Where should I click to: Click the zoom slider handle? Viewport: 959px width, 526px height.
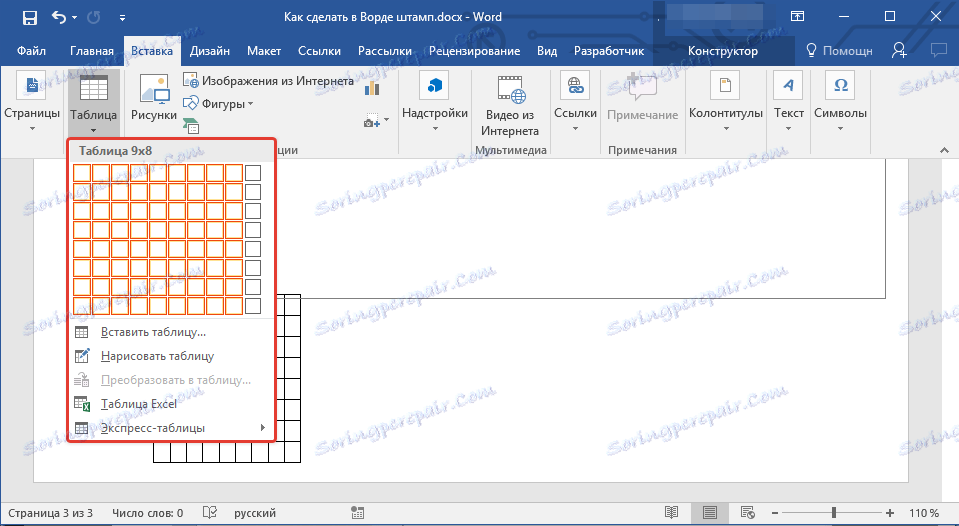pyautogui.click(x=834, y=513)
